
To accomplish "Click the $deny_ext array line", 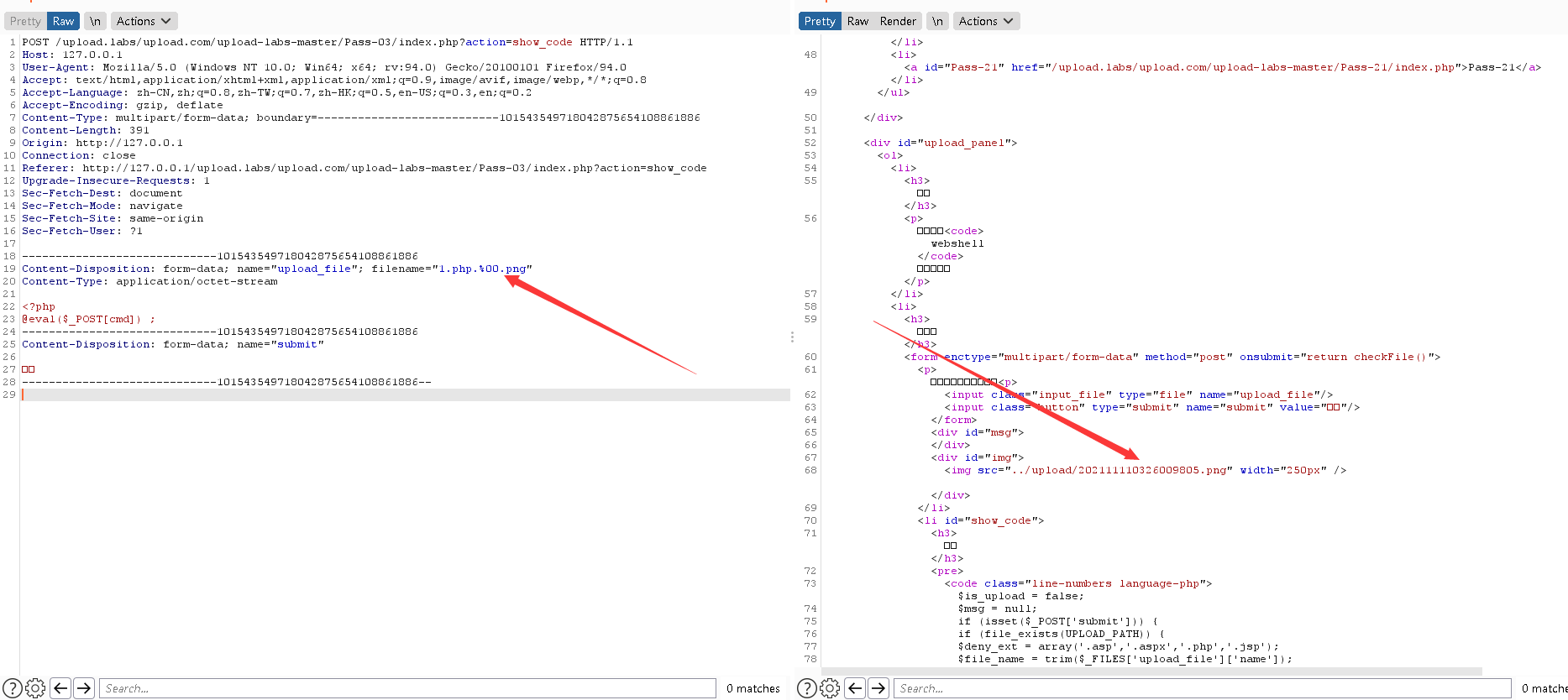I will (1119, 646).
